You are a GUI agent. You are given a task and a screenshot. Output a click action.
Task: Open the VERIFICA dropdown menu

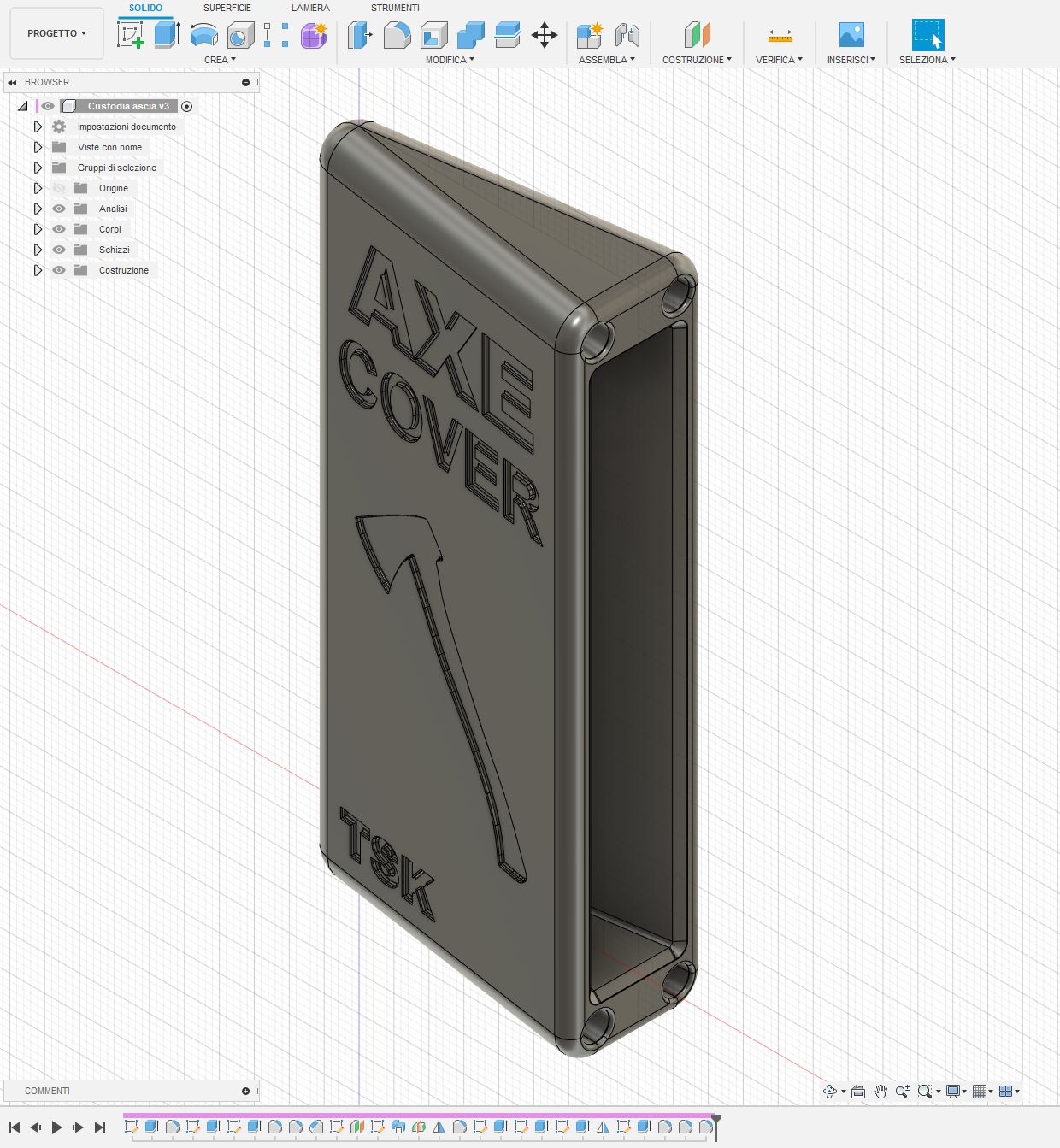tap(780, 60)
